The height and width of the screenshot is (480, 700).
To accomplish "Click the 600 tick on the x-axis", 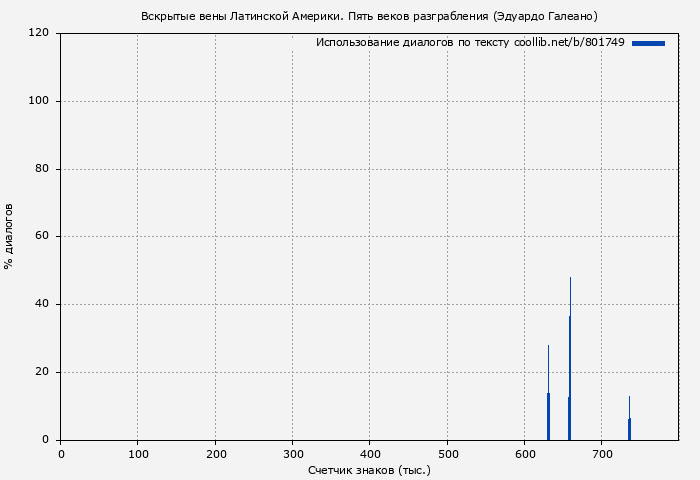I will [524, 454].
